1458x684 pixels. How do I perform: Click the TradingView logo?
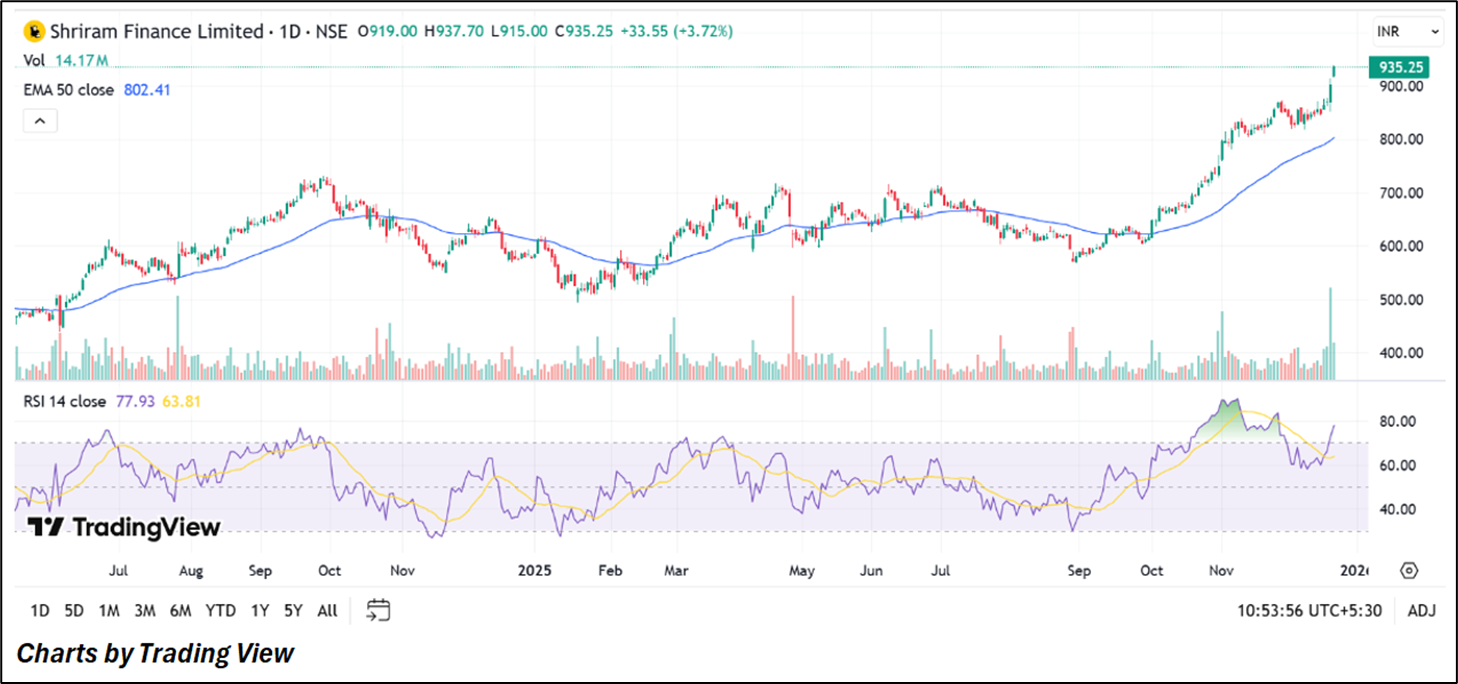tap(123, 527)
